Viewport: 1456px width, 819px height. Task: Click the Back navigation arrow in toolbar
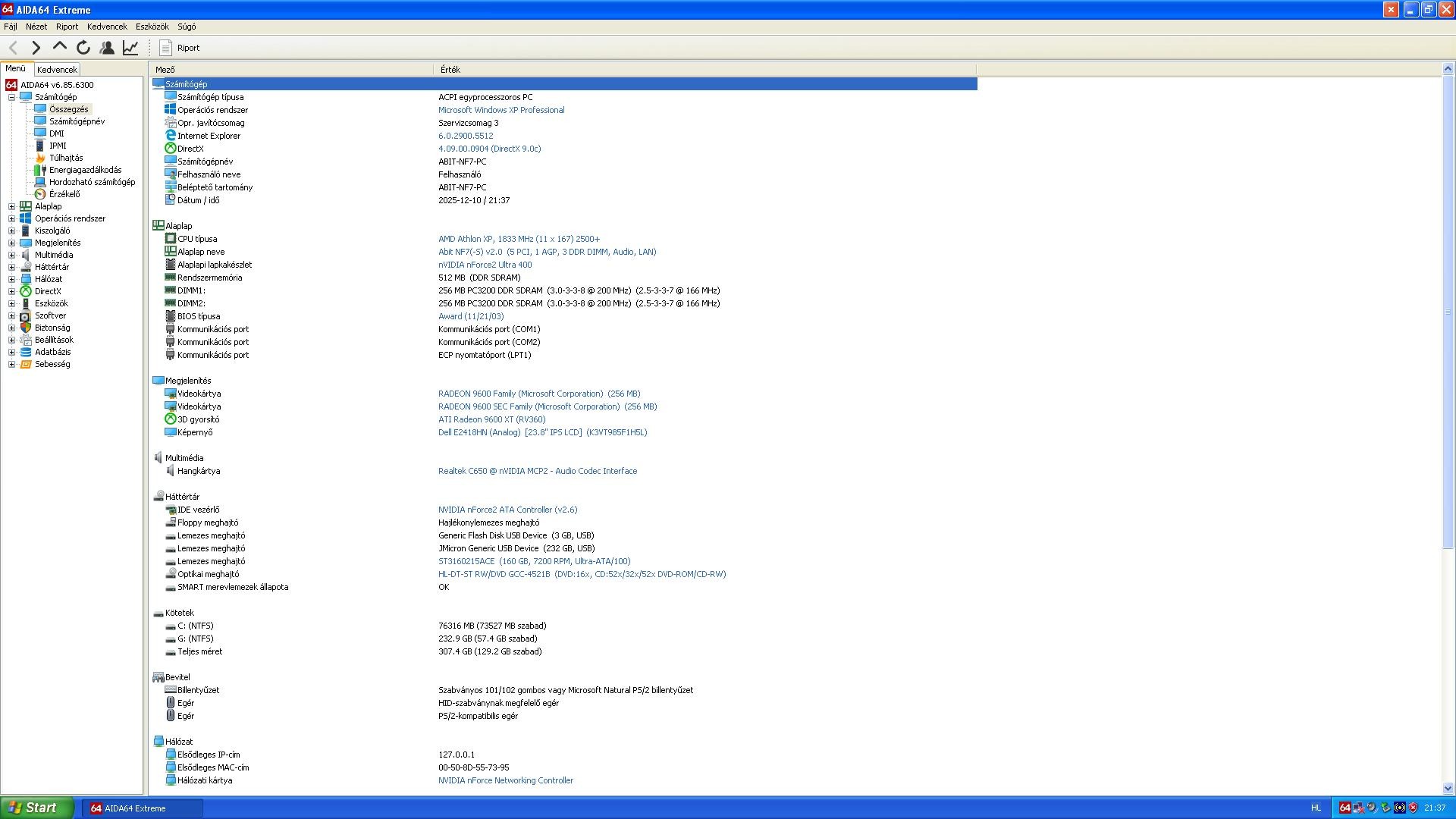[13, 48]
